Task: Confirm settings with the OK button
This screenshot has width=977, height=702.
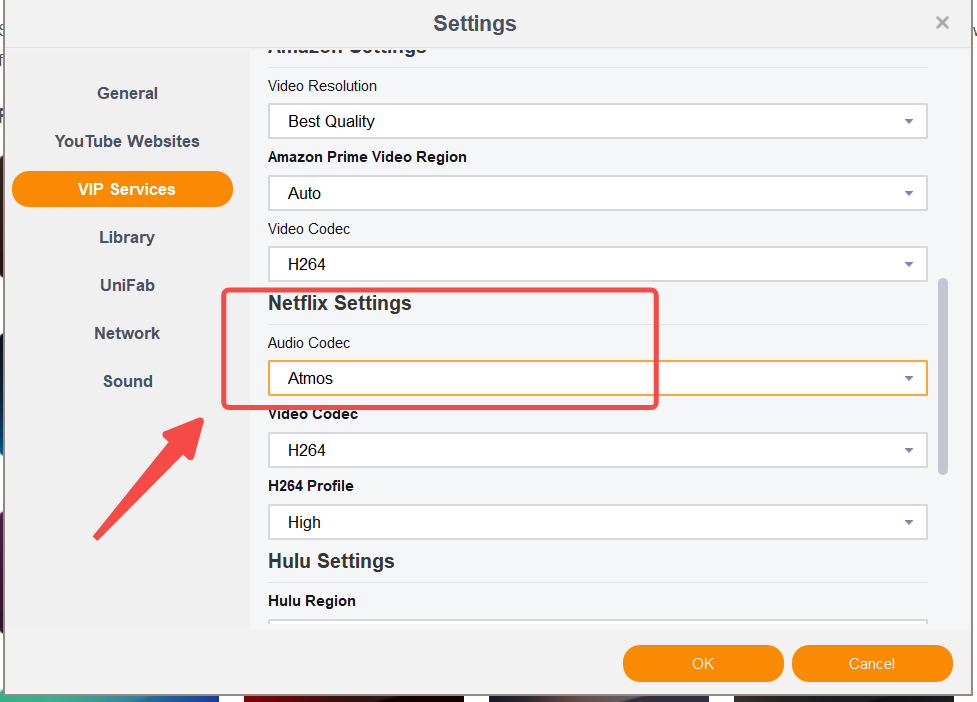Action: (x=703, y=663)
